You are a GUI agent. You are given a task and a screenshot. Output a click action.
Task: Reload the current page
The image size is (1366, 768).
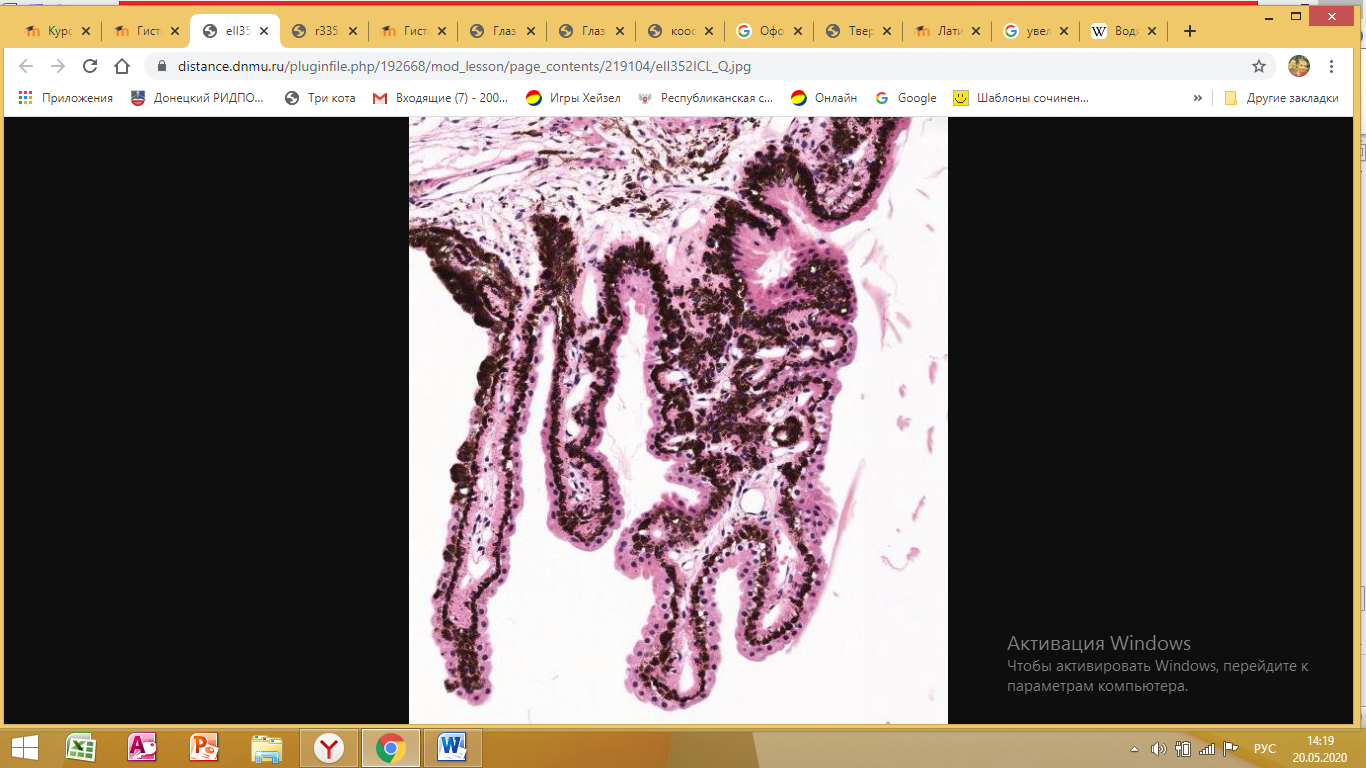pyautogui.click(x=90, y=66)
